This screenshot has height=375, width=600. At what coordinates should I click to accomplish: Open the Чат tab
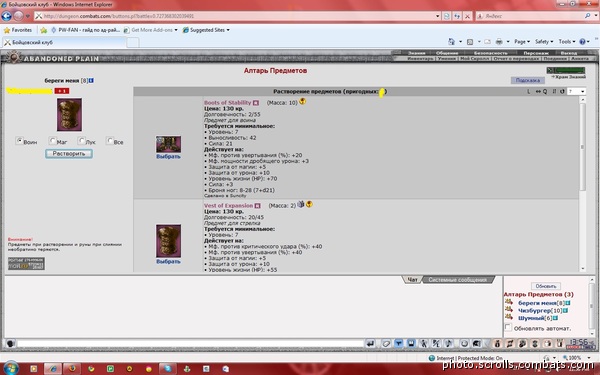pos(412,280)
